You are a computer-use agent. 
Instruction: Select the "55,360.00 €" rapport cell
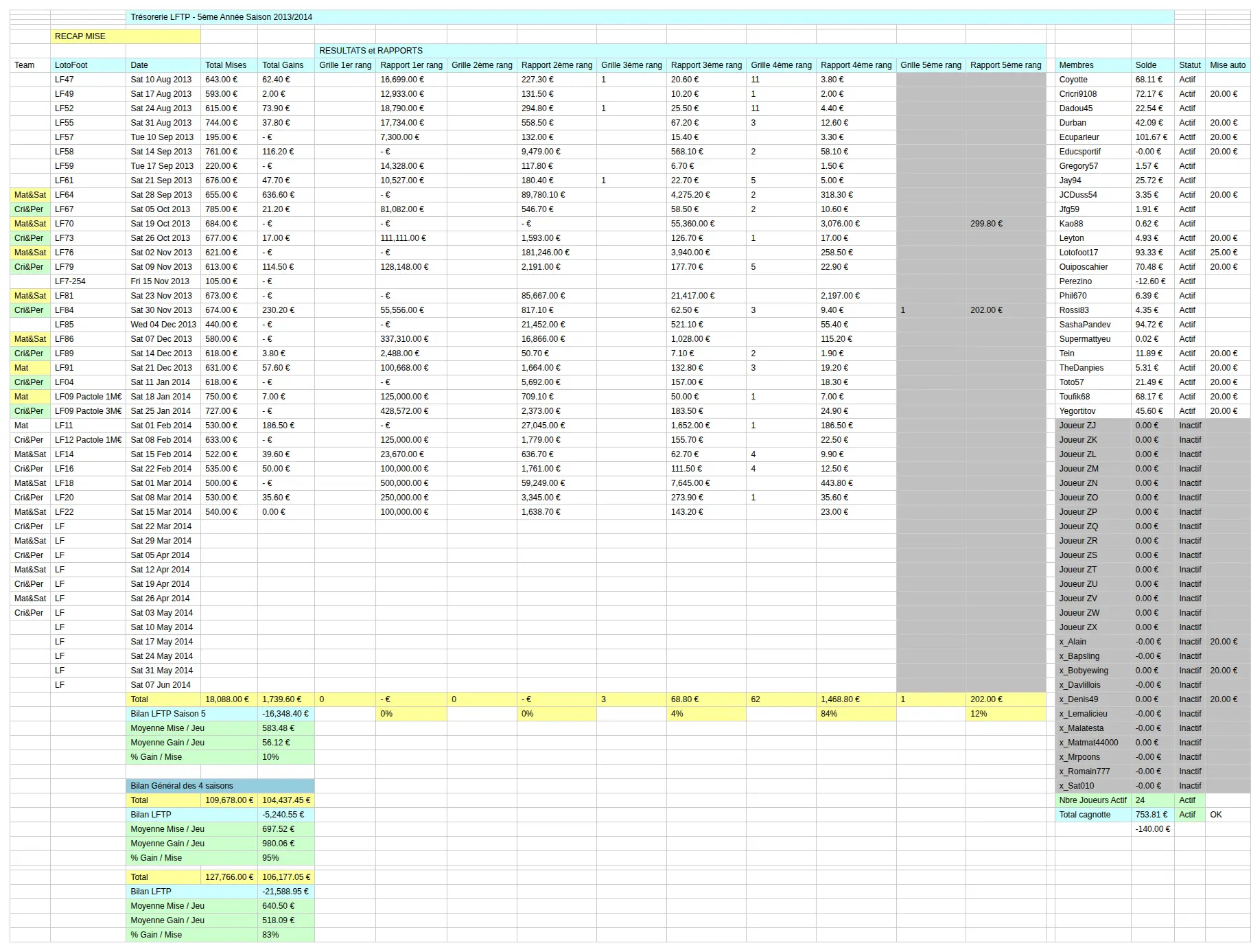click(x=706, y=224)
